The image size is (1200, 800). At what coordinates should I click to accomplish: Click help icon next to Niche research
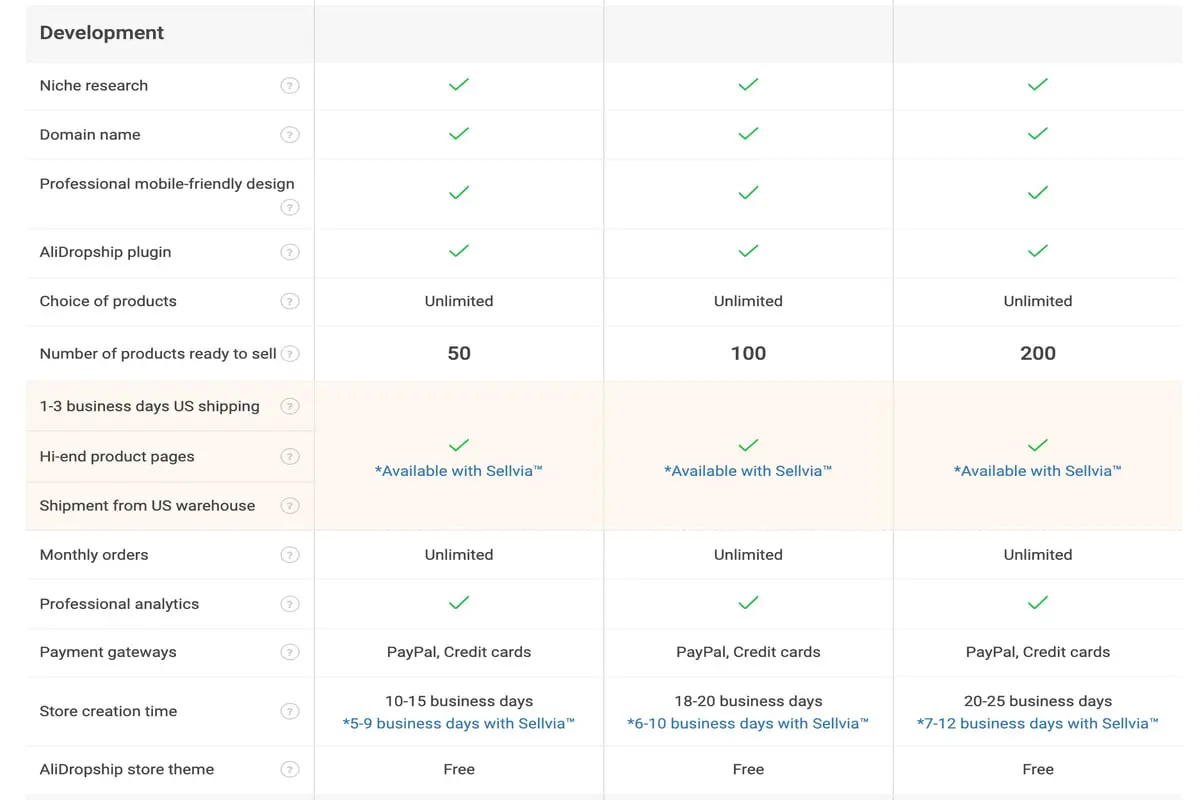coord(290,86)
